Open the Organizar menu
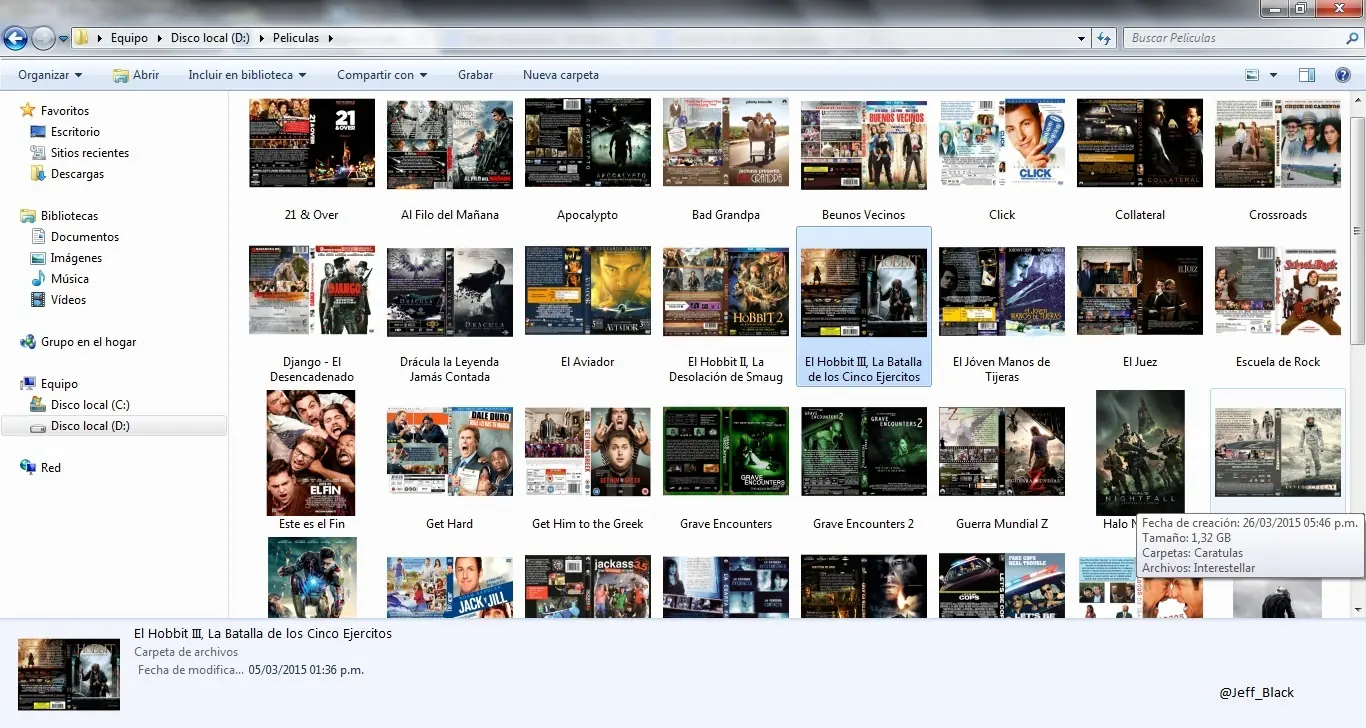 (x=50, y=75)
